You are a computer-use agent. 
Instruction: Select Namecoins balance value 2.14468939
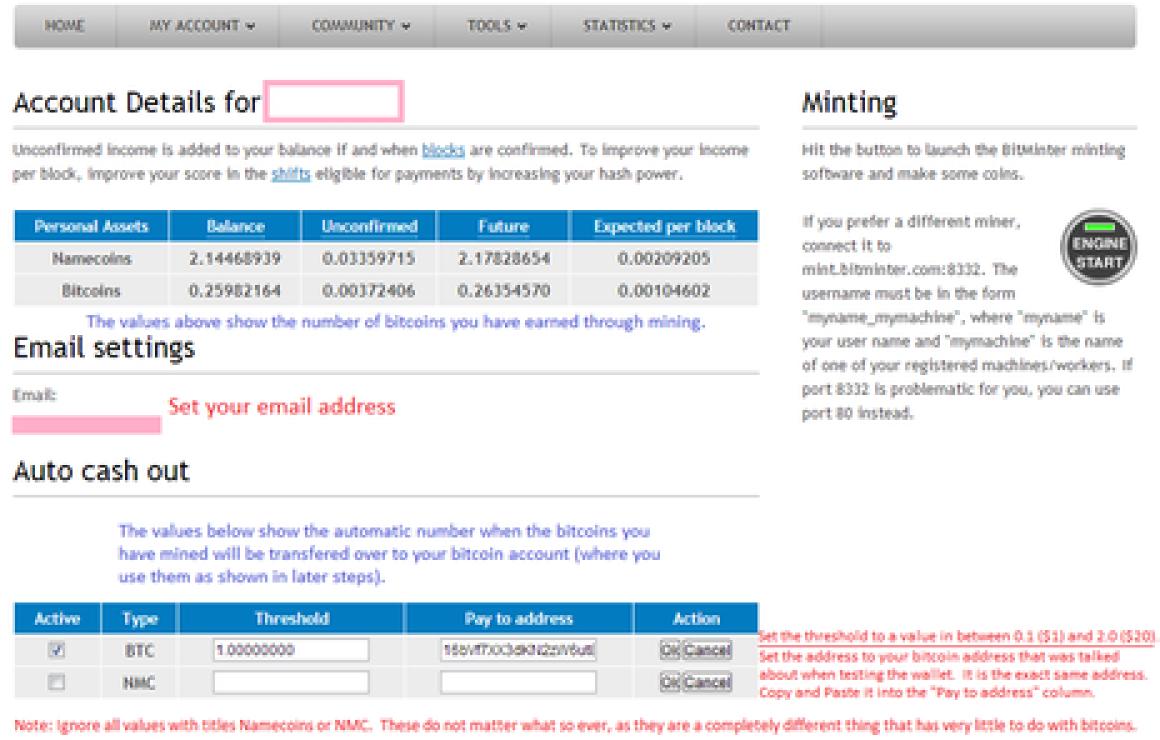(235, 258)
